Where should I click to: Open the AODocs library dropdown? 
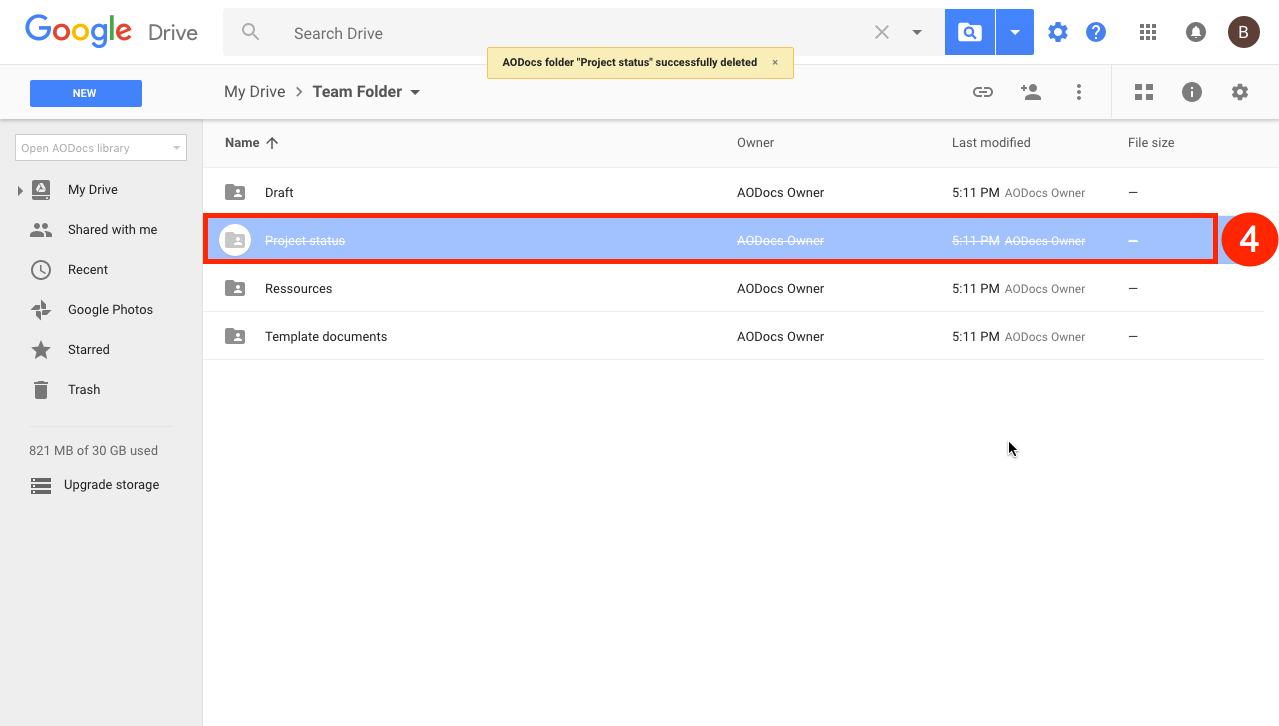point(101,148)
